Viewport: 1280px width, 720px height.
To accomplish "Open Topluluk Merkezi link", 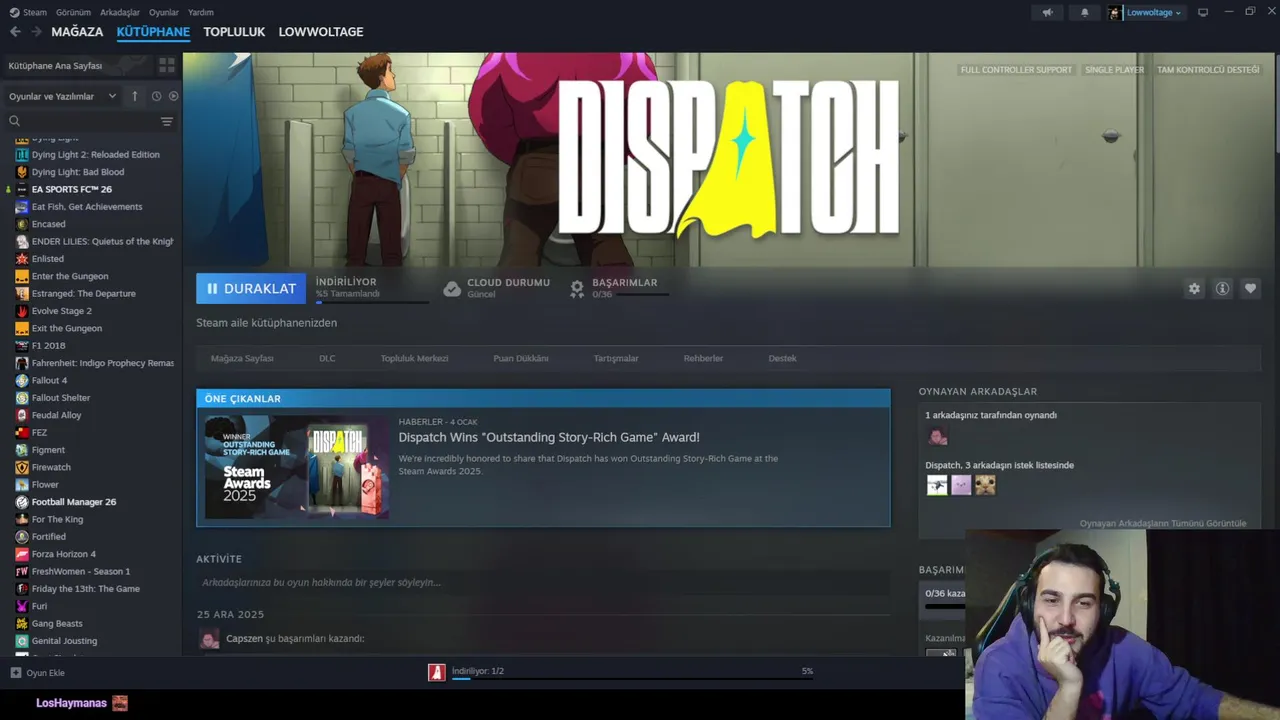I will [414, 358].
